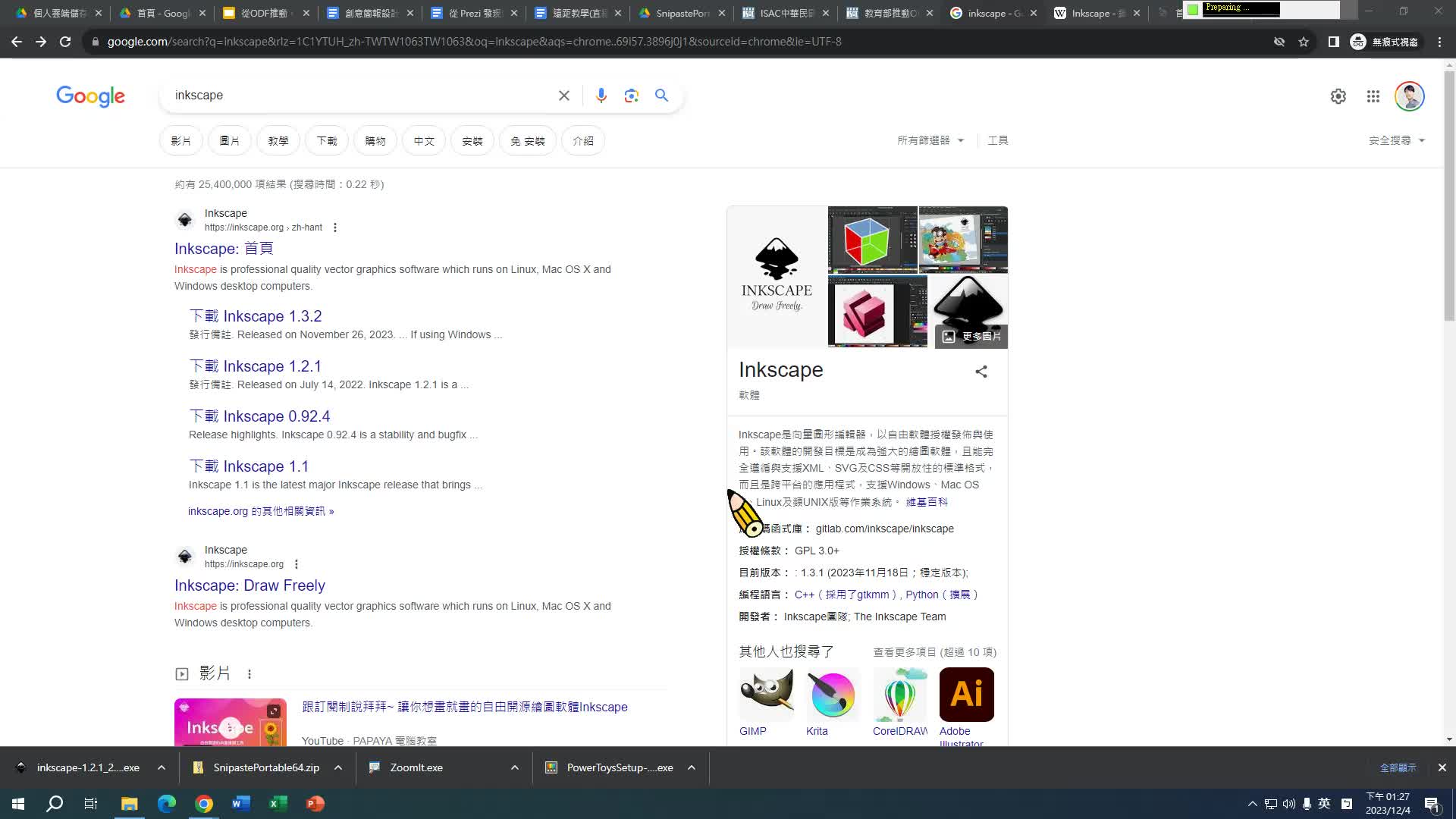This screenshot has height=819, width=1456.
Task: Open 下載 Inkscape 1.2.1 link
Action: point(256,366)
